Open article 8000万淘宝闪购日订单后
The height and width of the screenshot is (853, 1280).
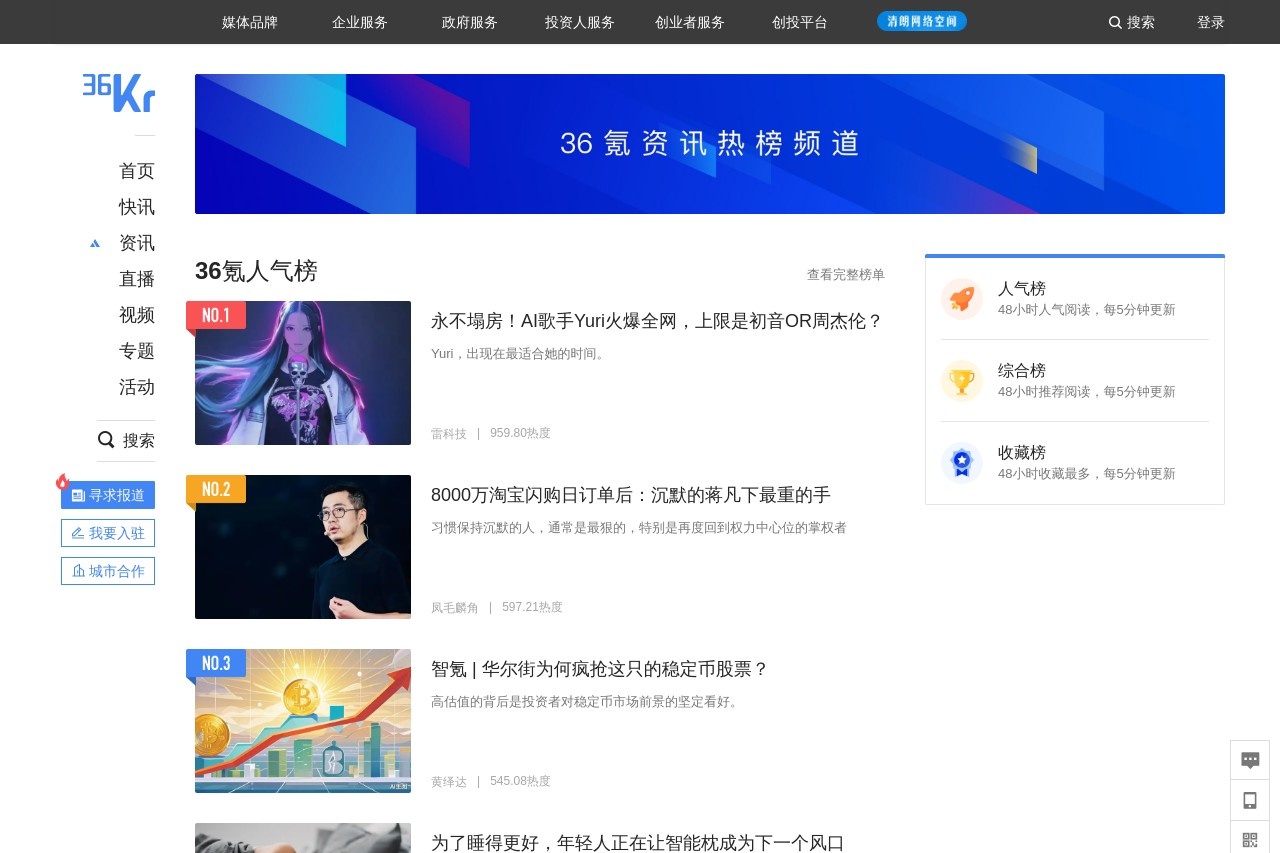pyautogui.click(x=631, y=495)
